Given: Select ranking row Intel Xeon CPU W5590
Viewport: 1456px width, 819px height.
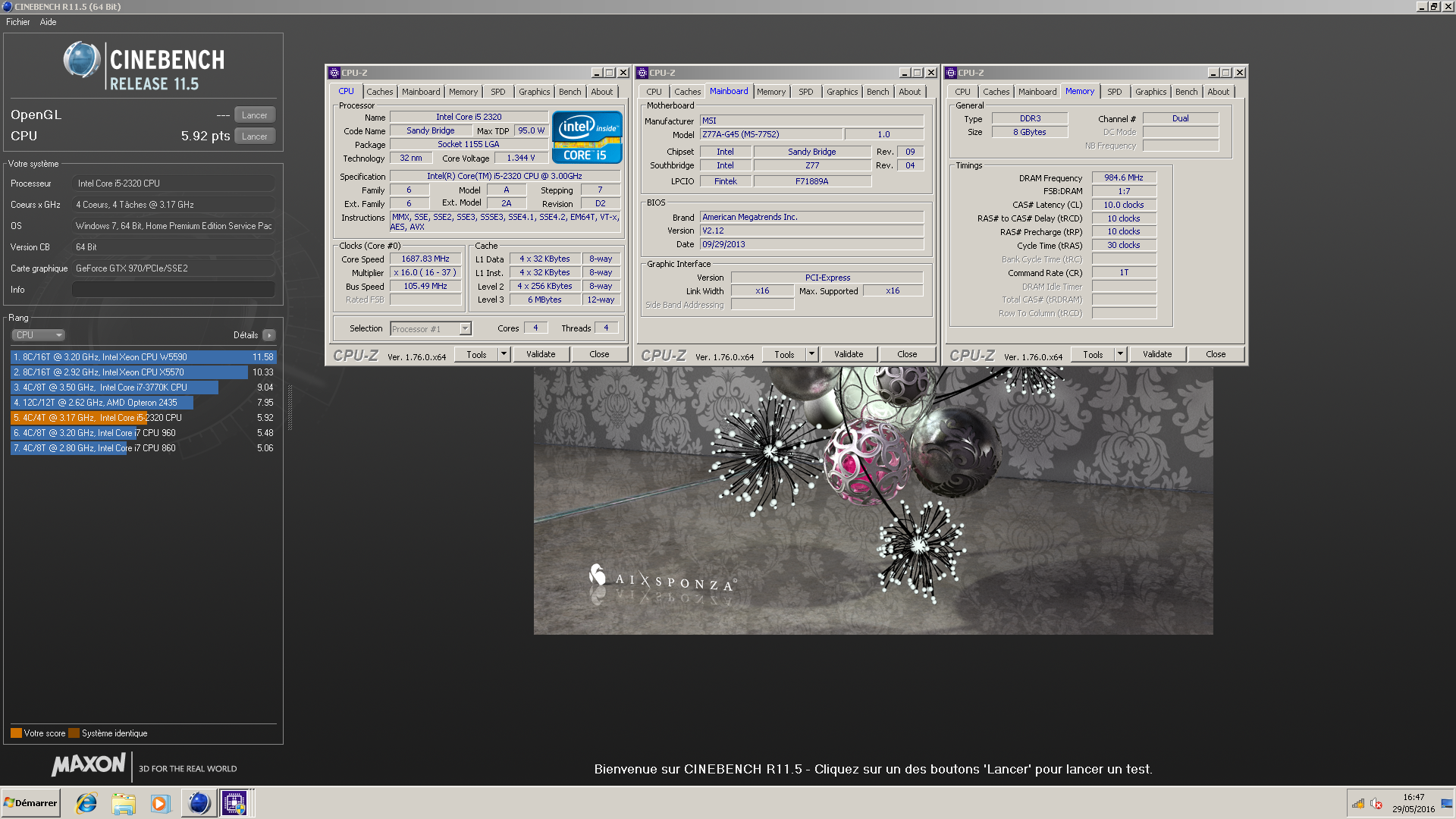Looking at the screenshot, I should tap(143, 357).
